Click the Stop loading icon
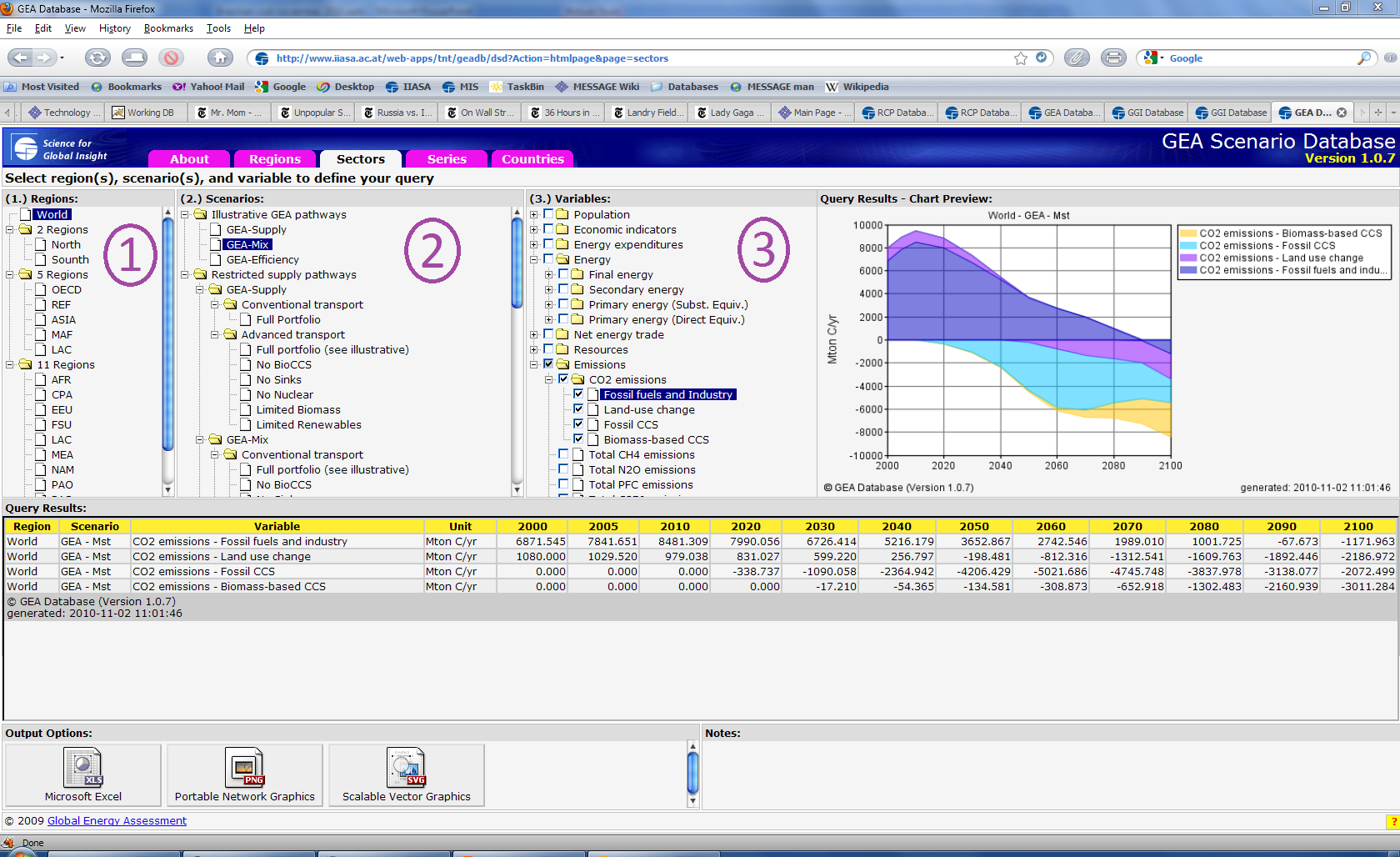1400x857 pixels. tap(171, 58)
